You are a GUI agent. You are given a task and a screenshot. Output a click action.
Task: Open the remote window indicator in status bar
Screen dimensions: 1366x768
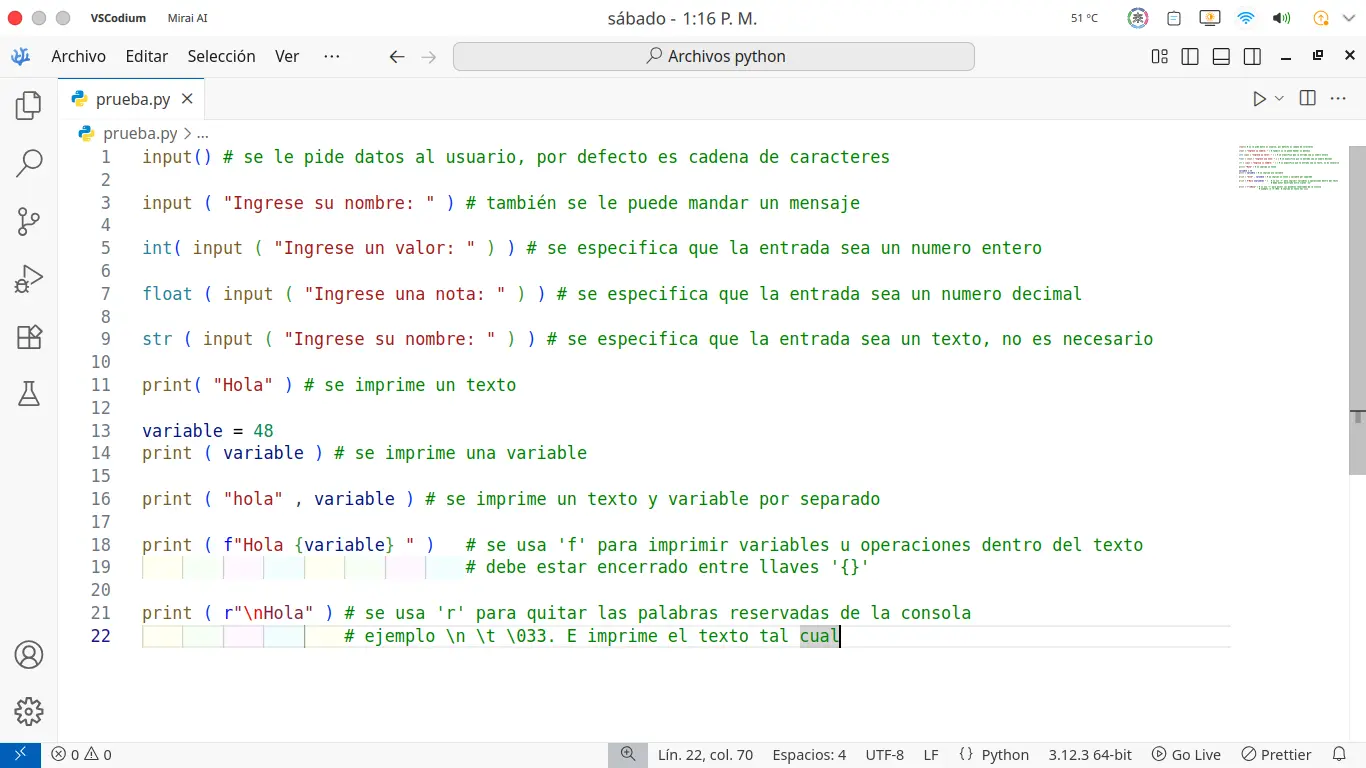point(20,755)
